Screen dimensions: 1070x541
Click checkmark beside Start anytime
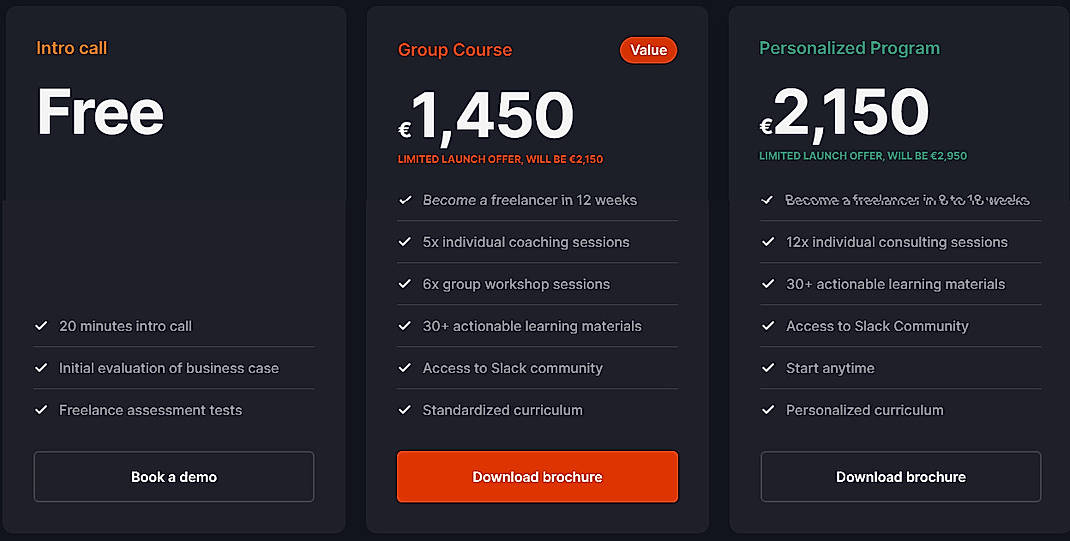[768, 368]
